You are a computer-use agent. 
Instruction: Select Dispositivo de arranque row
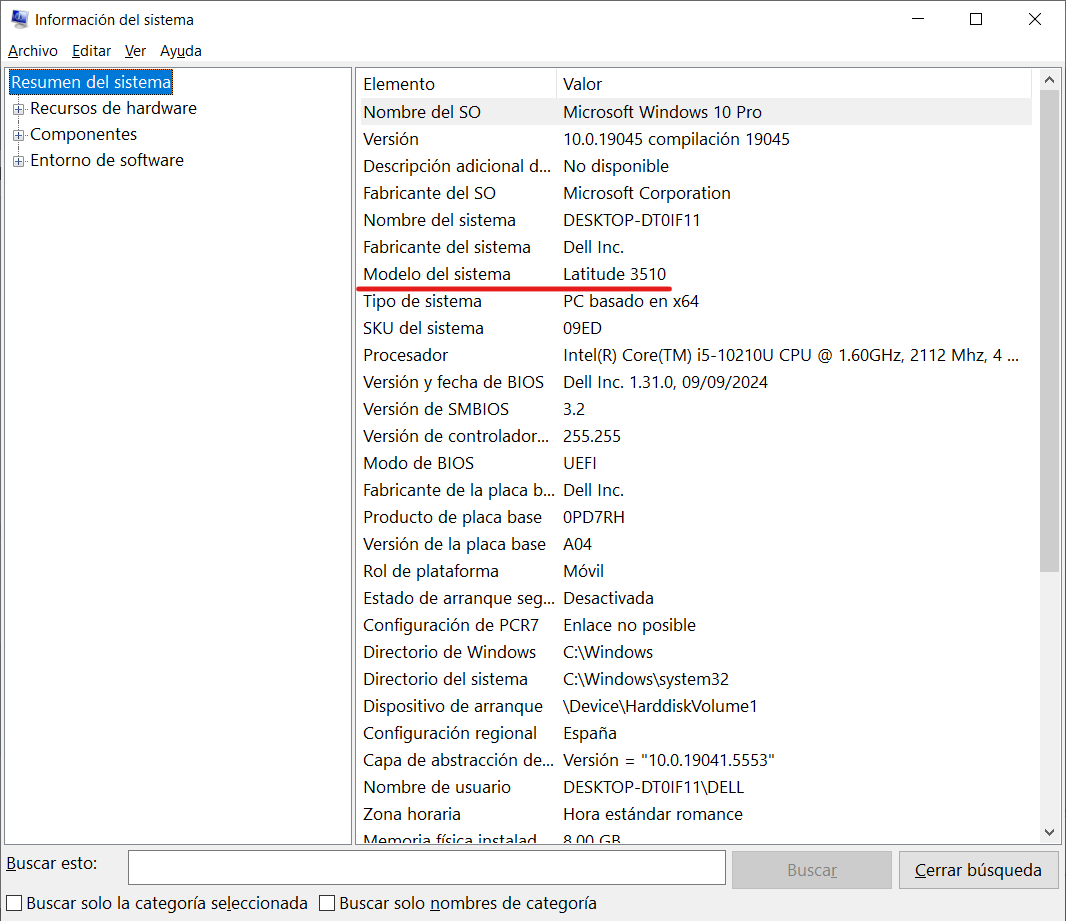(x=695, y=706)
